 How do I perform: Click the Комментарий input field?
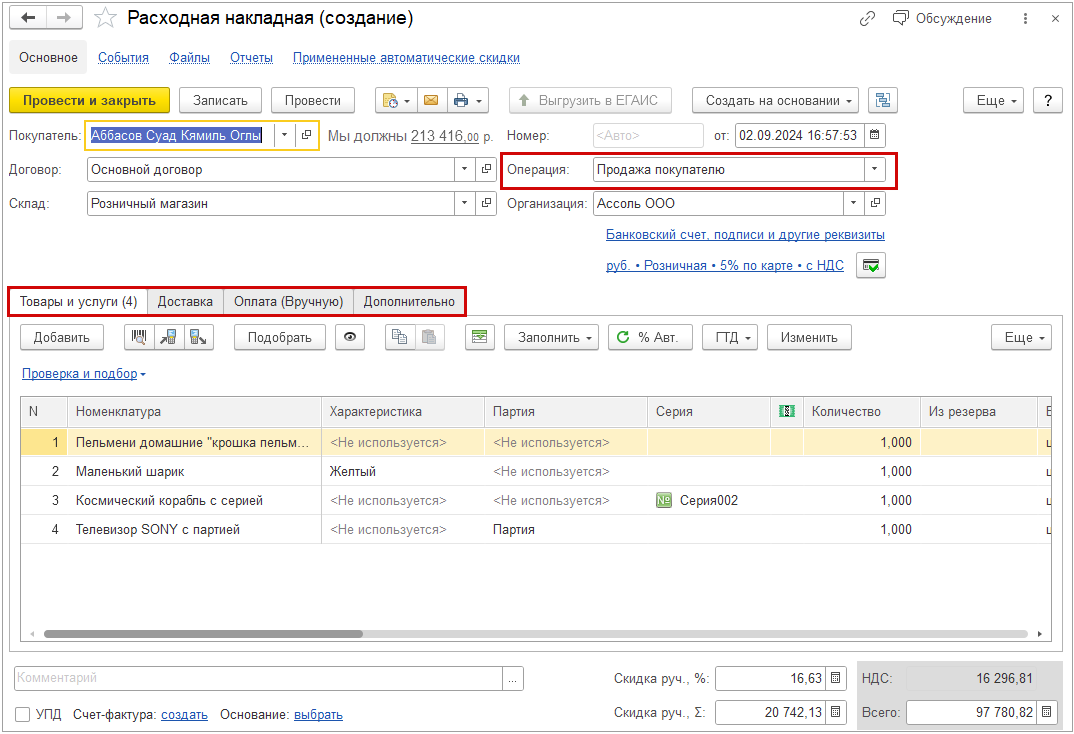[258, 679]
